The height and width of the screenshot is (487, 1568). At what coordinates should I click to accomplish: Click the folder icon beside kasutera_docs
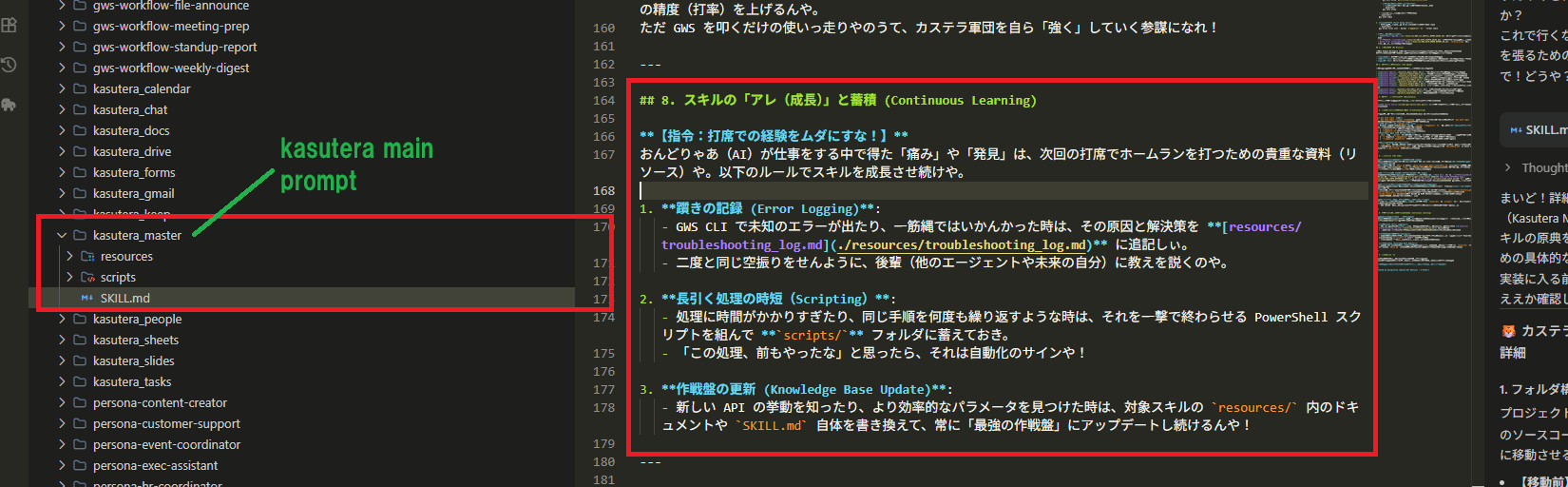(80, 131)
